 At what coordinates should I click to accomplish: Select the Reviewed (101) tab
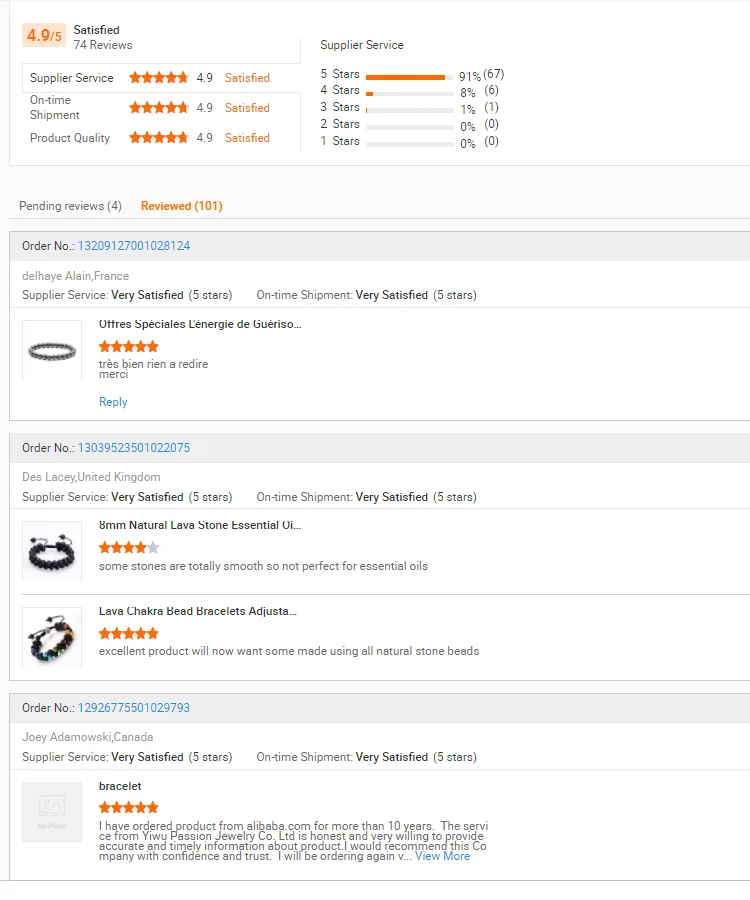(x=181, y=206)
